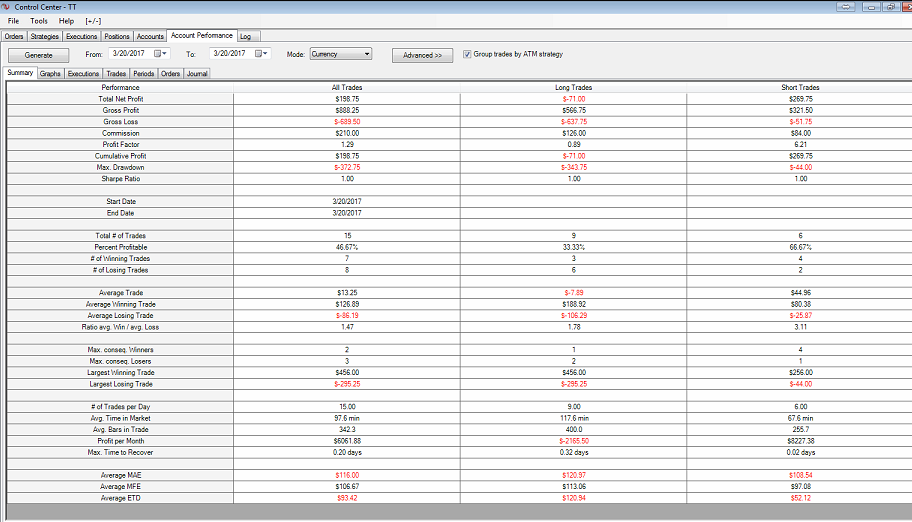Screen dimensions: 912x522
Task: Select Long Trades Max. Time to Recover 0.32 days
Action: (x=573, y=452)
